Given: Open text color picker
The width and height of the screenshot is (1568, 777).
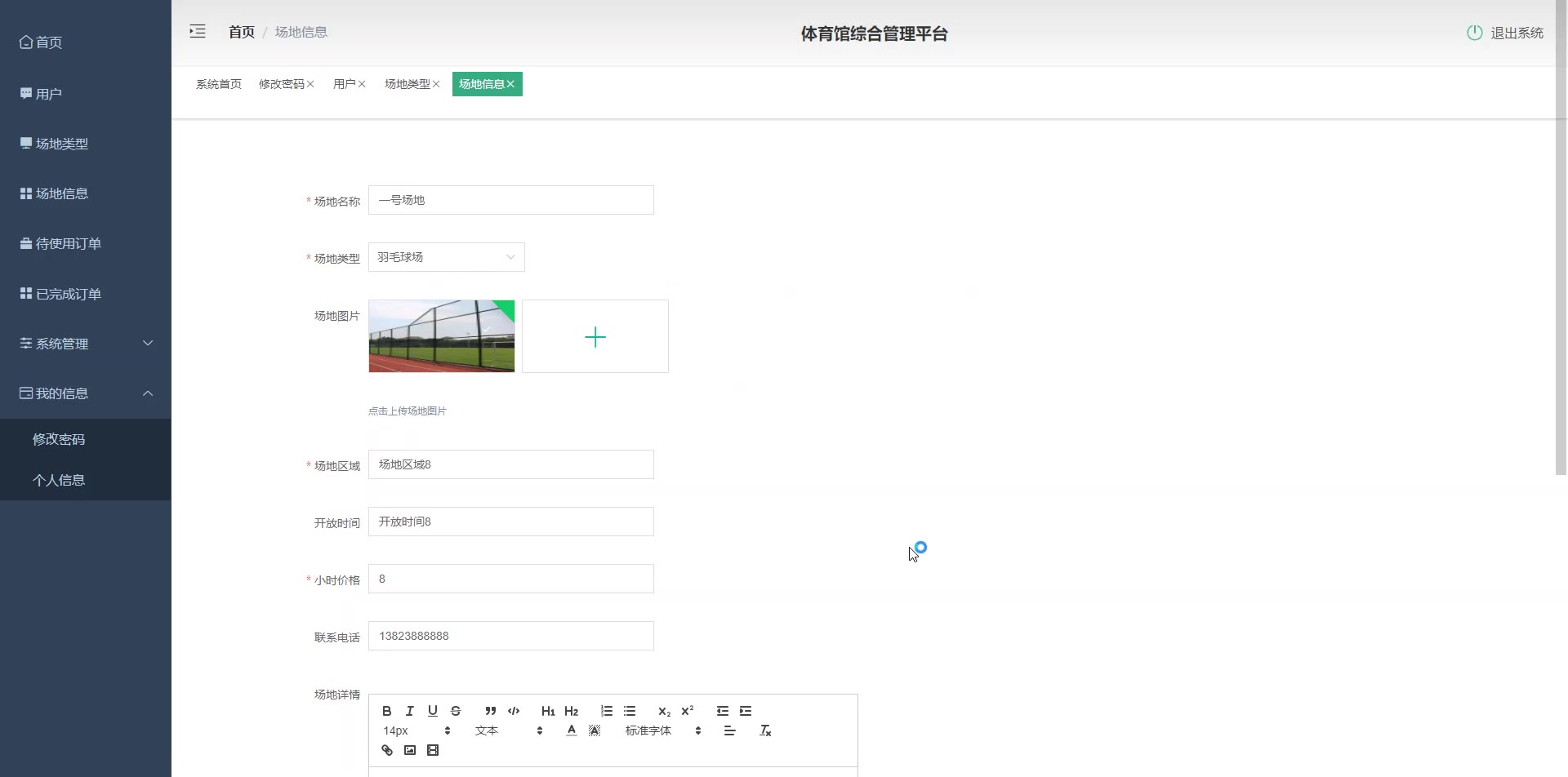Looking at the screenshot, I should point(572,730).
